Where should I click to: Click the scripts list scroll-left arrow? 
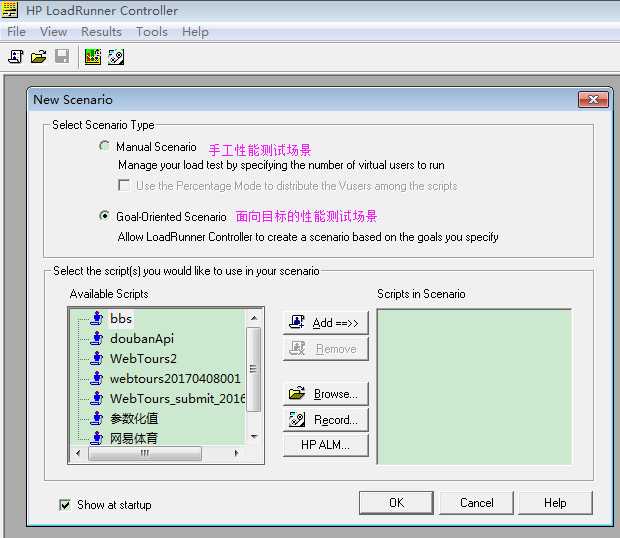[x=78, y=453]
